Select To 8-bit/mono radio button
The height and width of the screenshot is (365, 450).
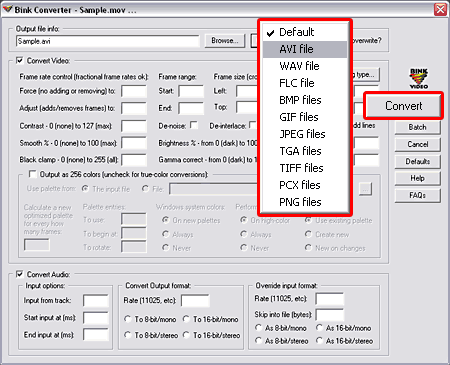127,319
